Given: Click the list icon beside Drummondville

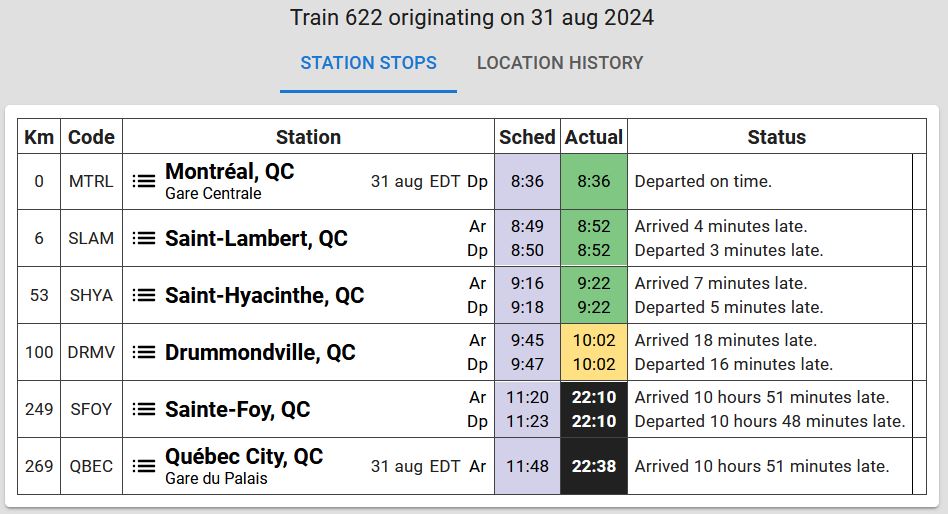Looking at the screenshot, I should pyautogui.click(x=145, y=352).
